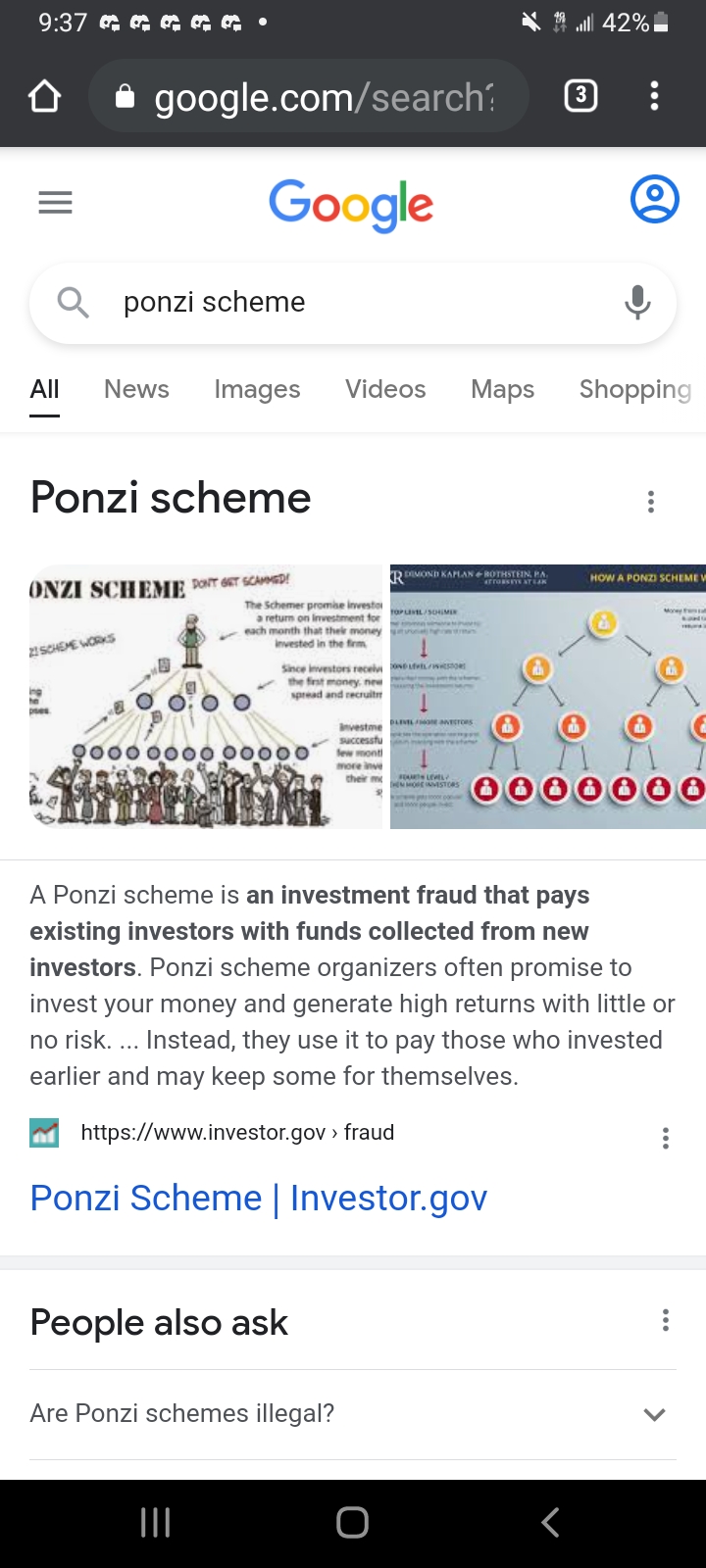The height and width of the screenshot is (1568, 706).
Task: Open the cartoon Ponzi scheme pyramid image
Action: tap(206, 697)
